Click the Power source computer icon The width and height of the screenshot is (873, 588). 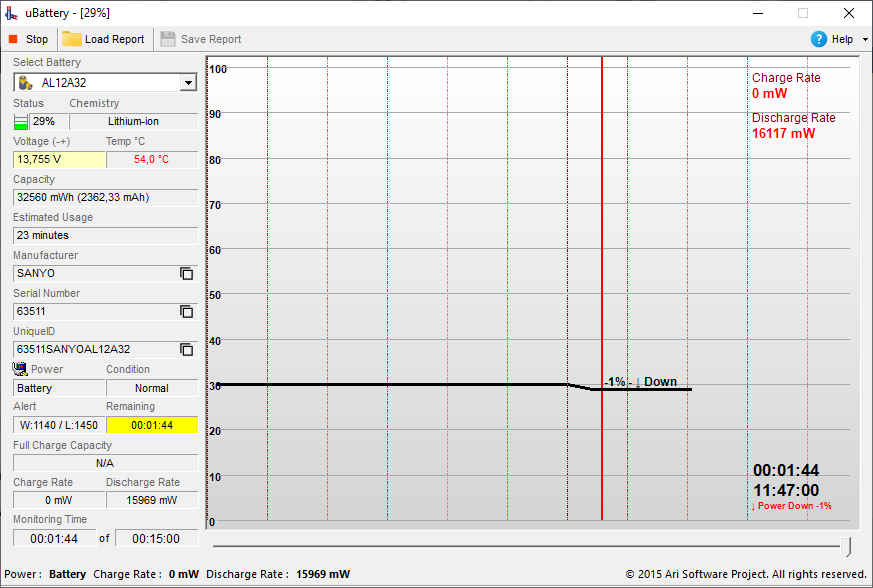pyautogui.click(x=20, y=369)
